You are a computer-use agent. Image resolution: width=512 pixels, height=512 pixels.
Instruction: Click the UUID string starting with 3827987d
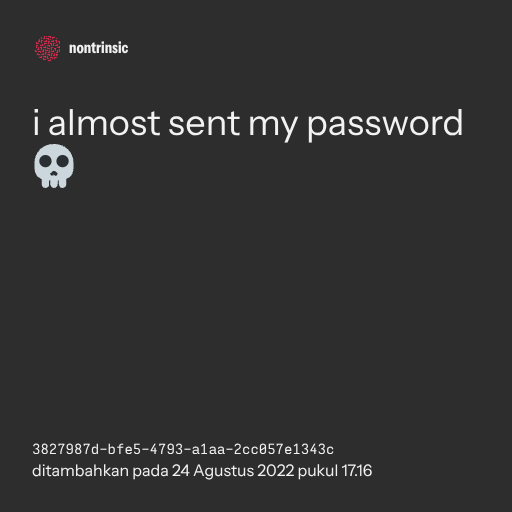coord(183,449)
